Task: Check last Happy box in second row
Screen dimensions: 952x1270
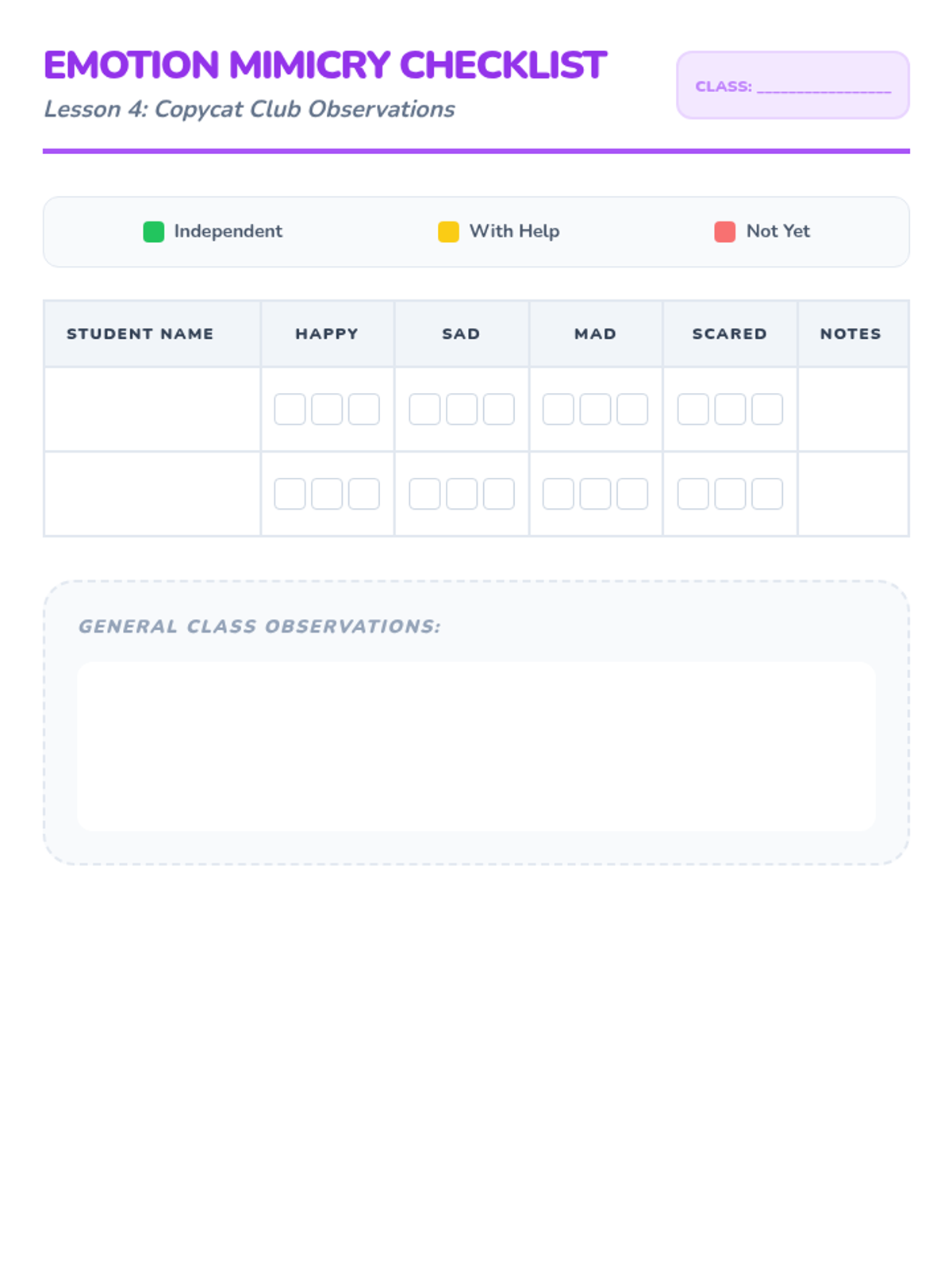Action: 364,494
